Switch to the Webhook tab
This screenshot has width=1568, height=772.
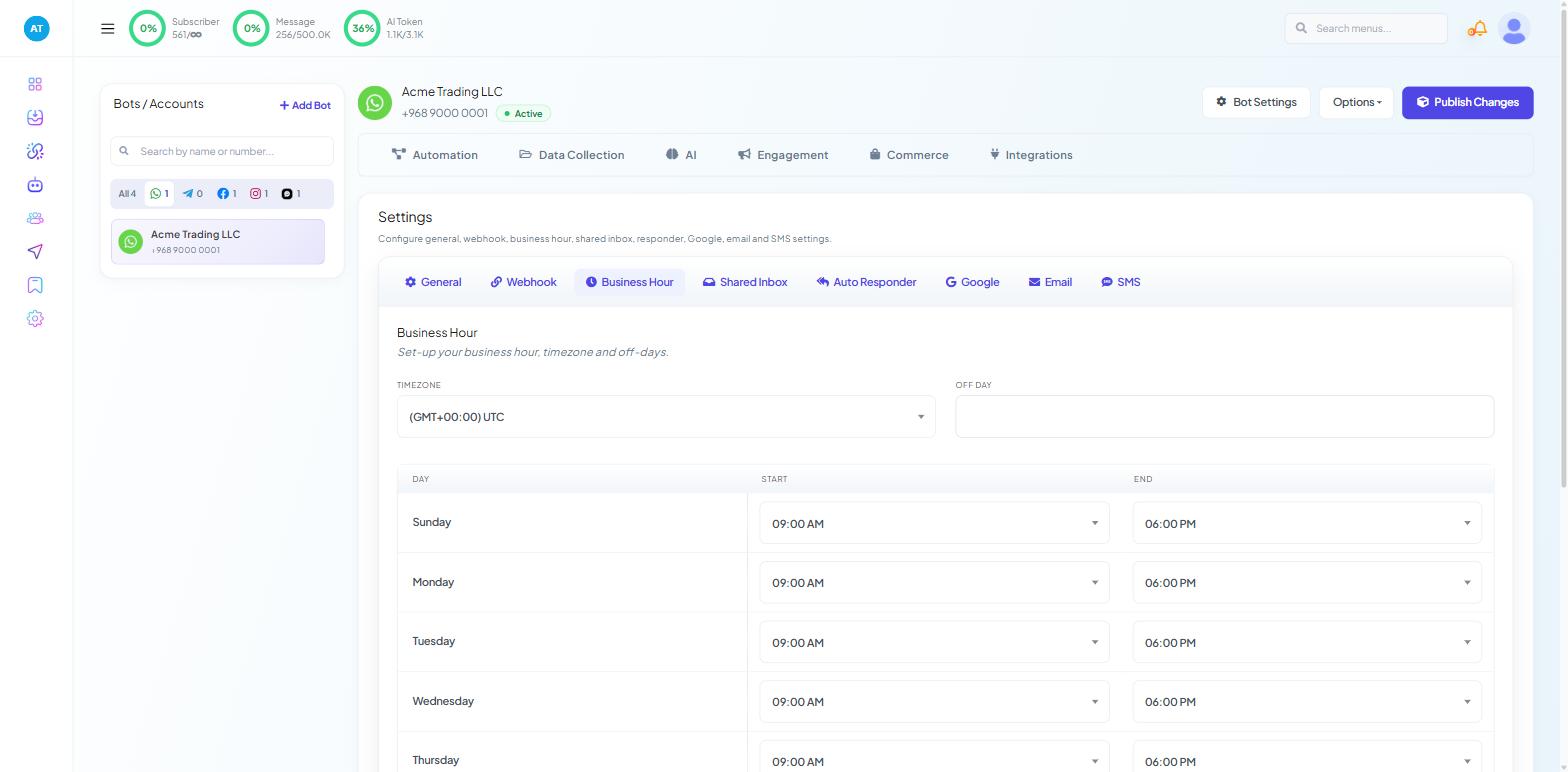523,282
